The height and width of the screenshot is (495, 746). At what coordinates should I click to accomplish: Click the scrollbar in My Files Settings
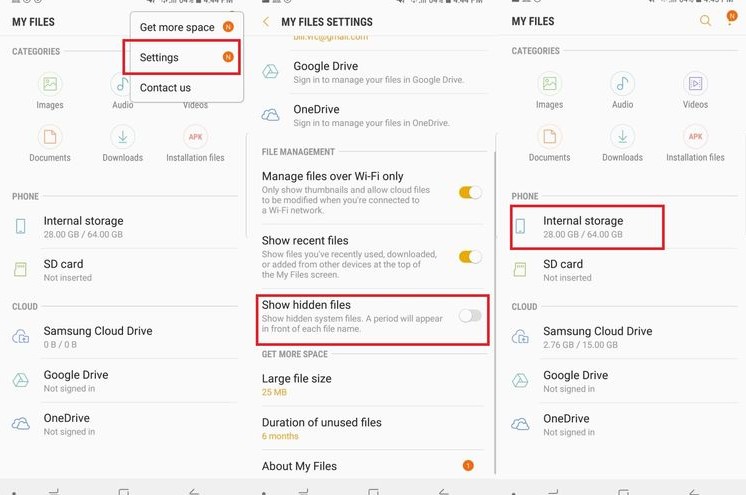pos(495,312)
